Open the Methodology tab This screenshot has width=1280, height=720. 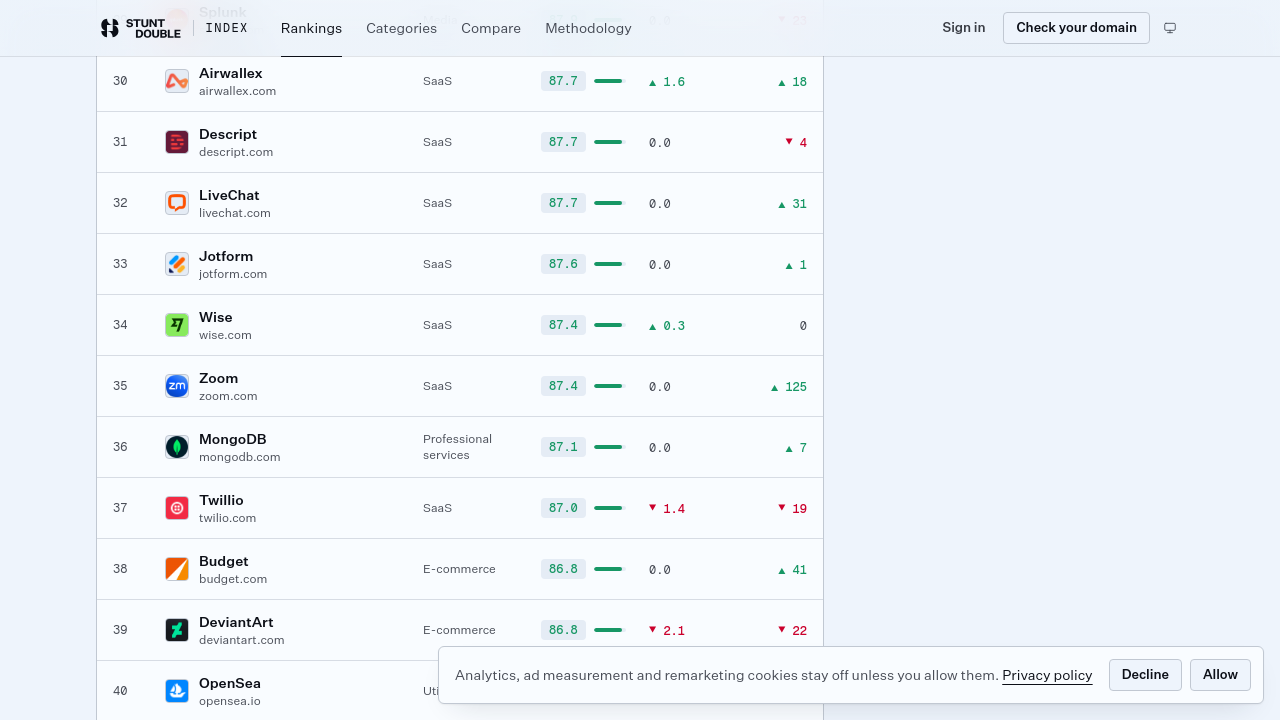point(588,28)
